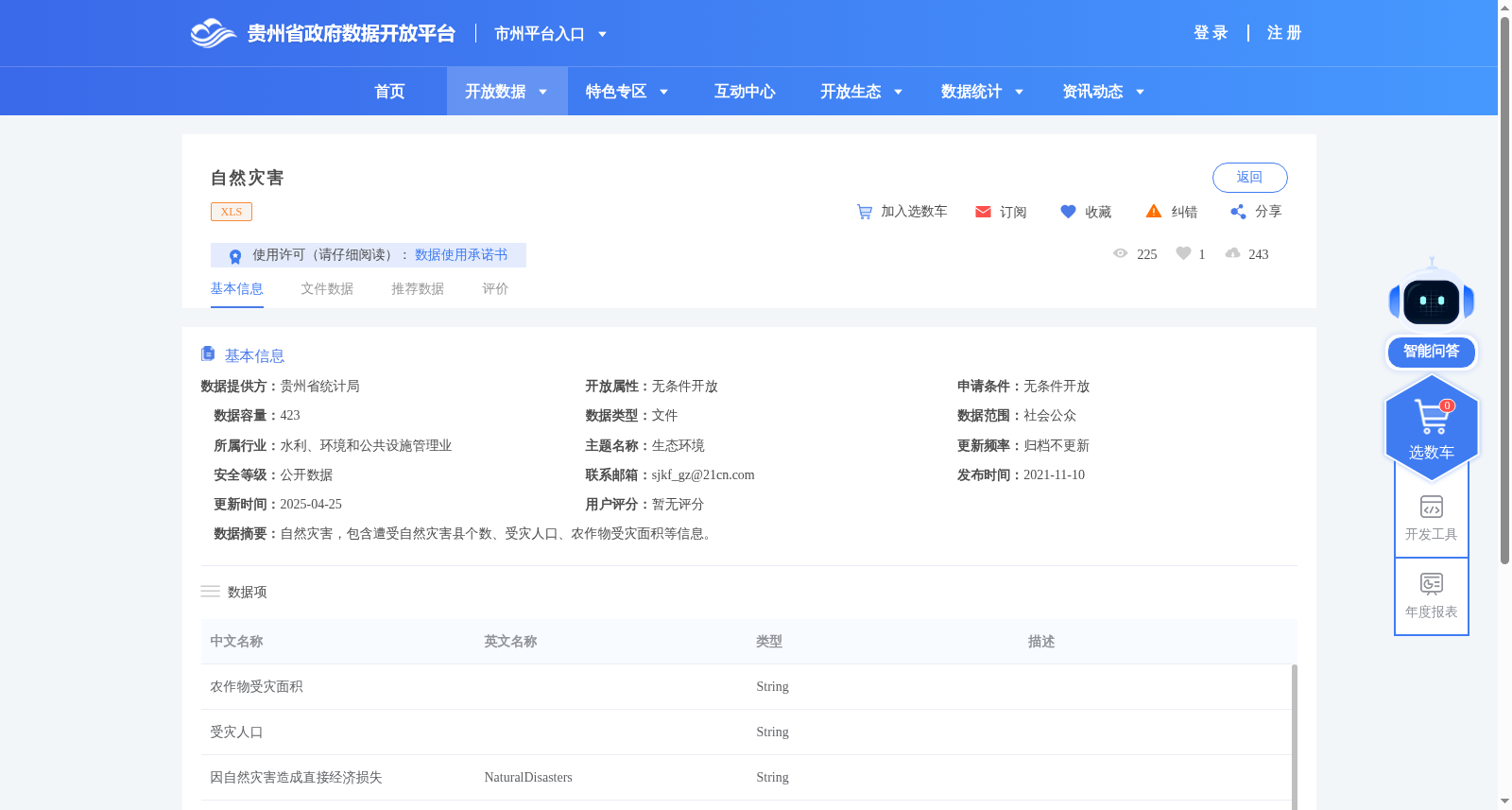Click the cloud download count icon

click(x=1232, y=253)
